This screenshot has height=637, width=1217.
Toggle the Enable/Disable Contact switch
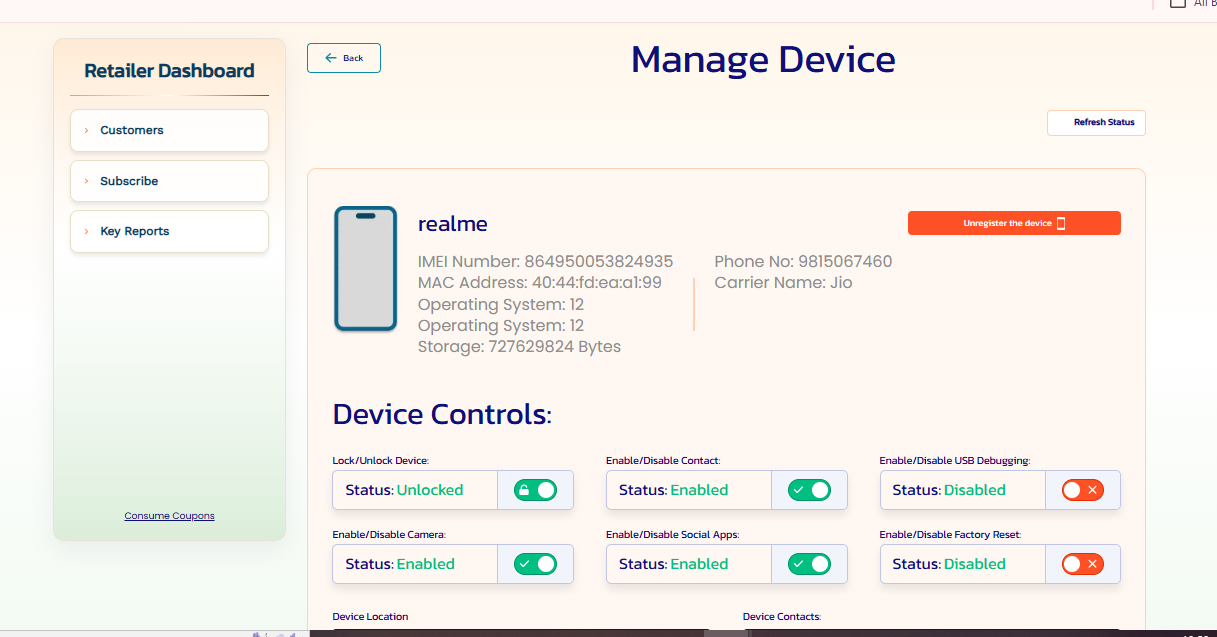(809, 490)
